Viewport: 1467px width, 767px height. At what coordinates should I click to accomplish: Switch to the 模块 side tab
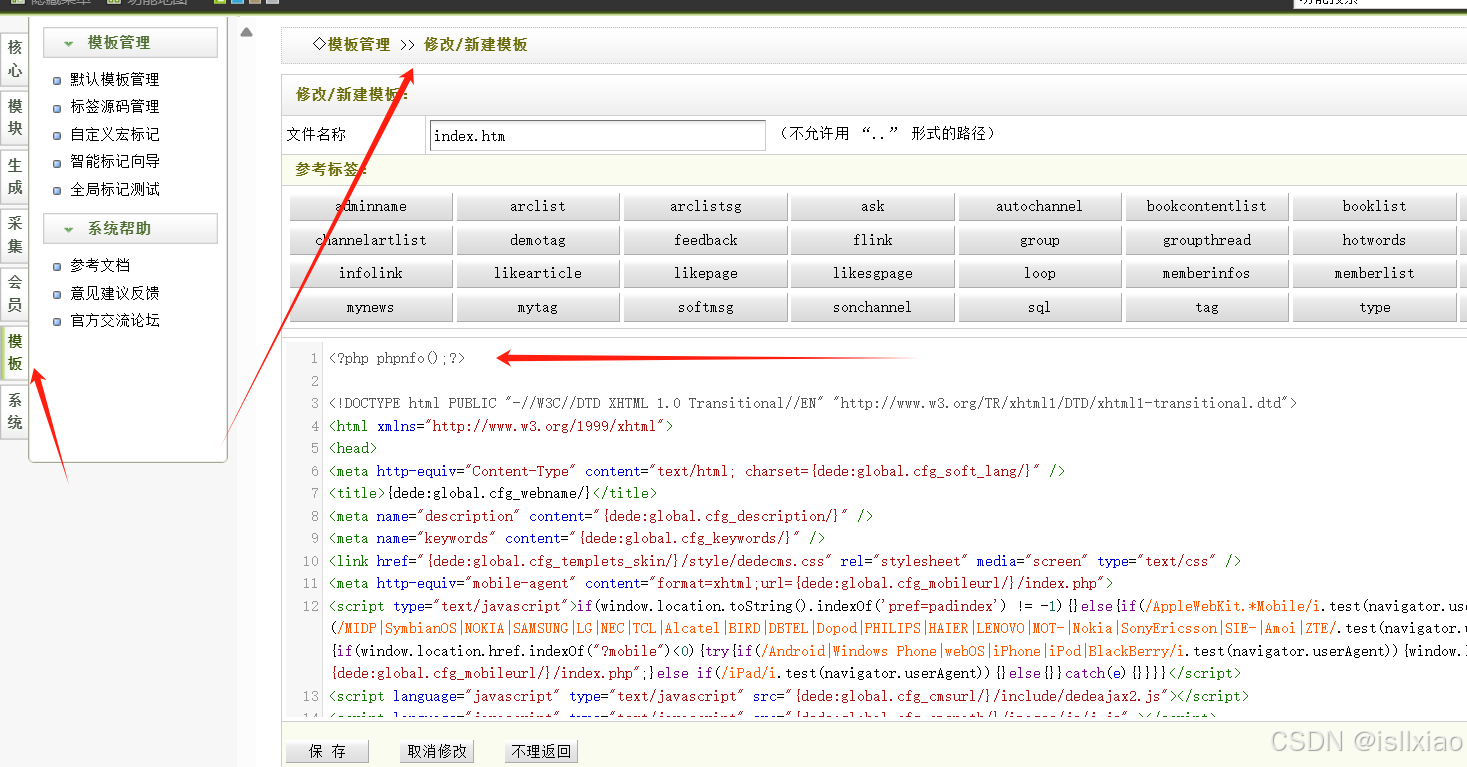14,117
